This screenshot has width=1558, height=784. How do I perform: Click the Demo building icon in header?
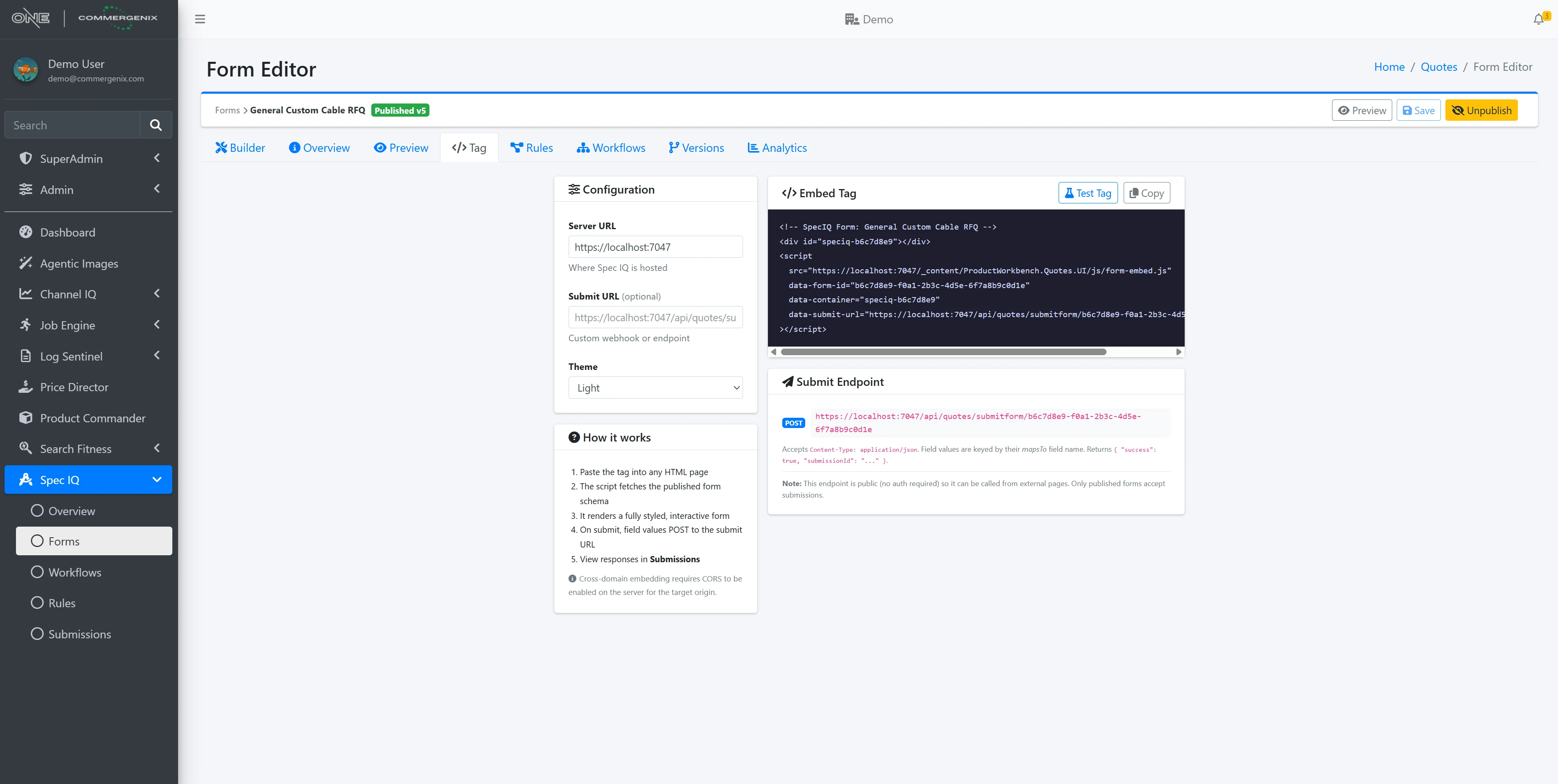852,19
